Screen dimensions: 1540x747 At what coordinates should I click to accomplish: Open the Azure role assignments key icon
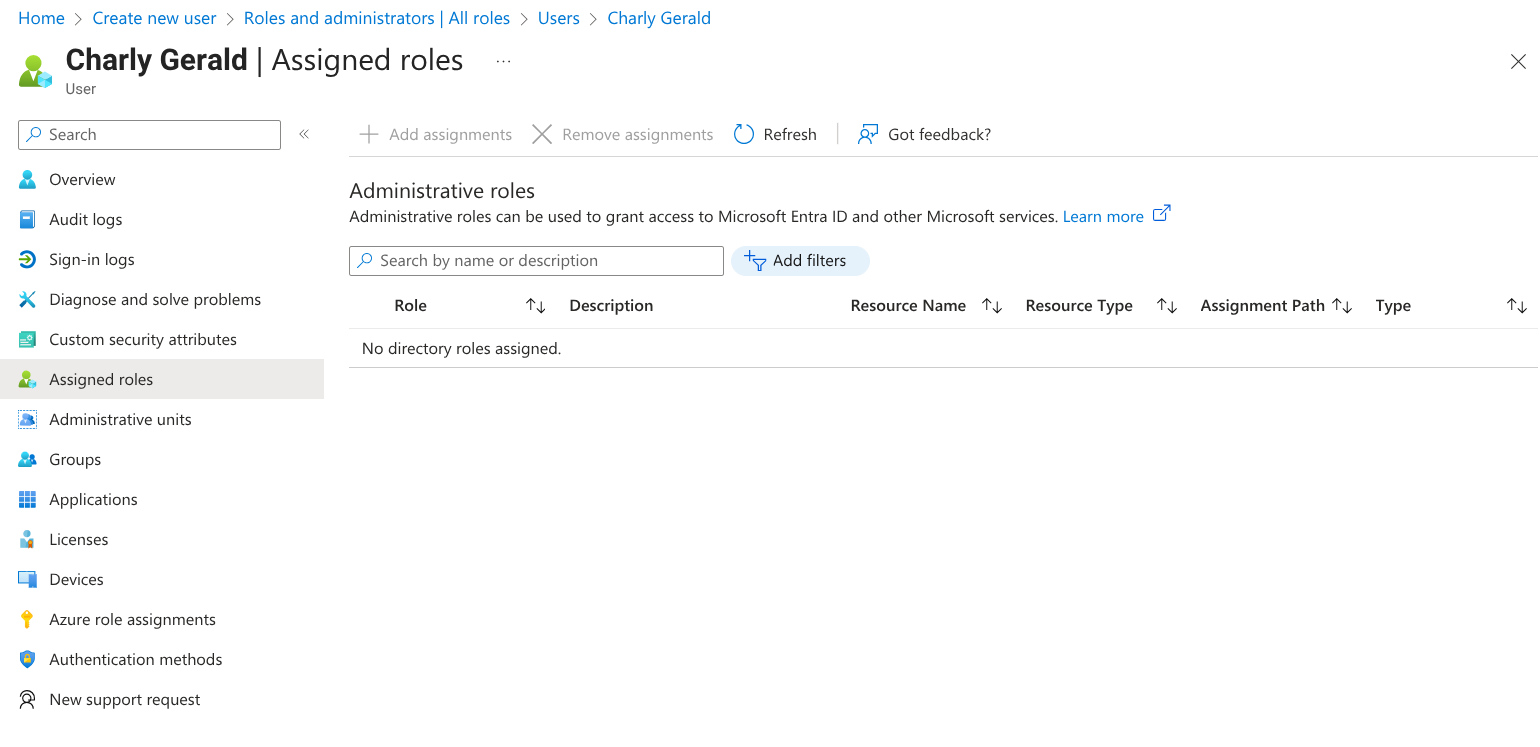27,619
